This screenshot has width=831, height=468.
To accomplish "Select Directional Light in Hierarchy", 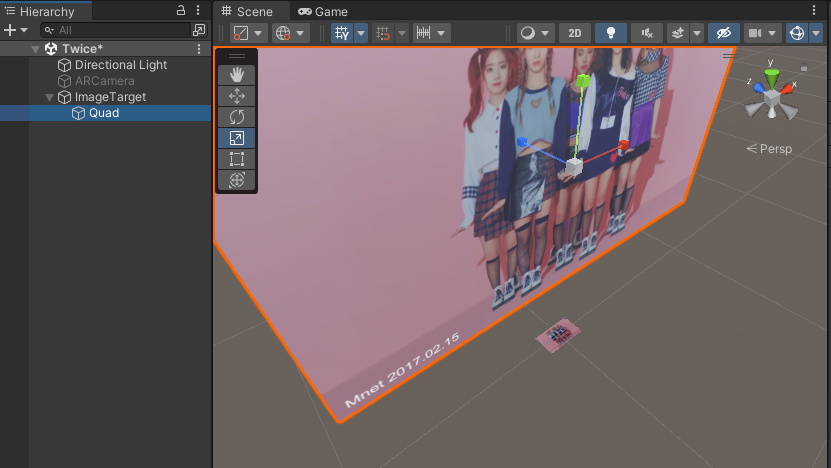I will coord(121,65).
